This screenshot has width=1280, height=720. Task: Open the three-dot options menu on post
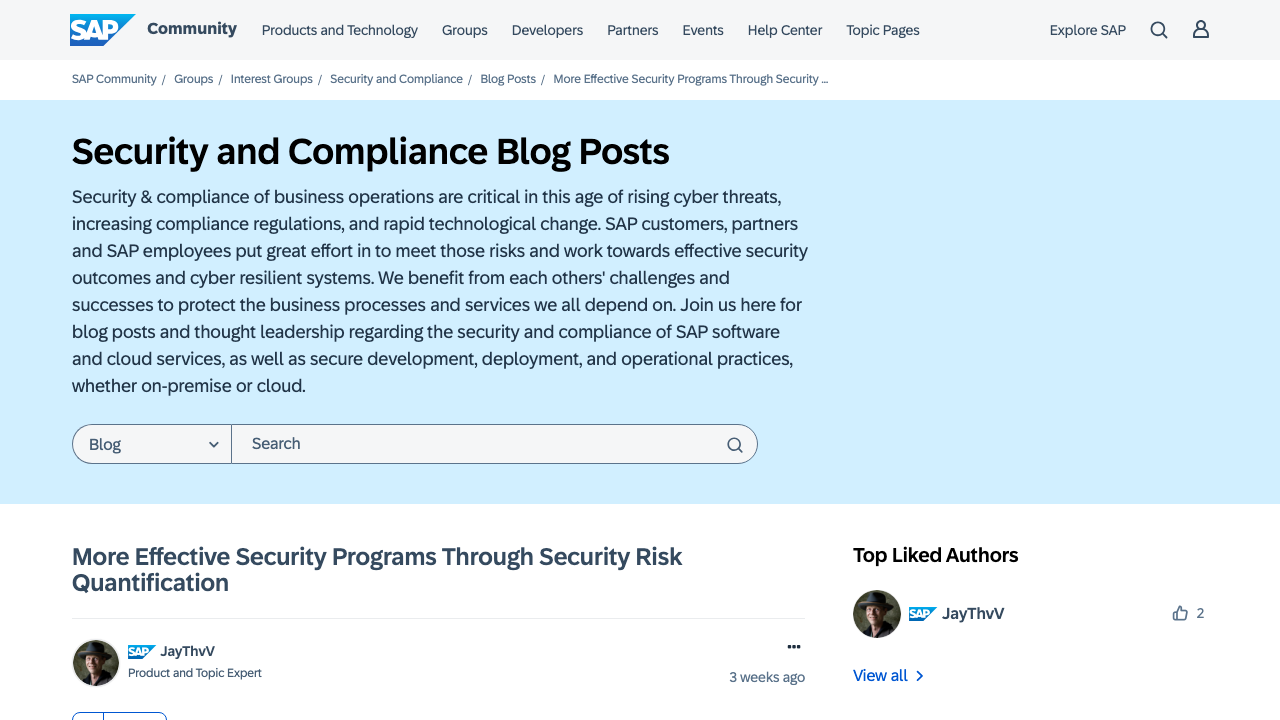tap(794, 647)
